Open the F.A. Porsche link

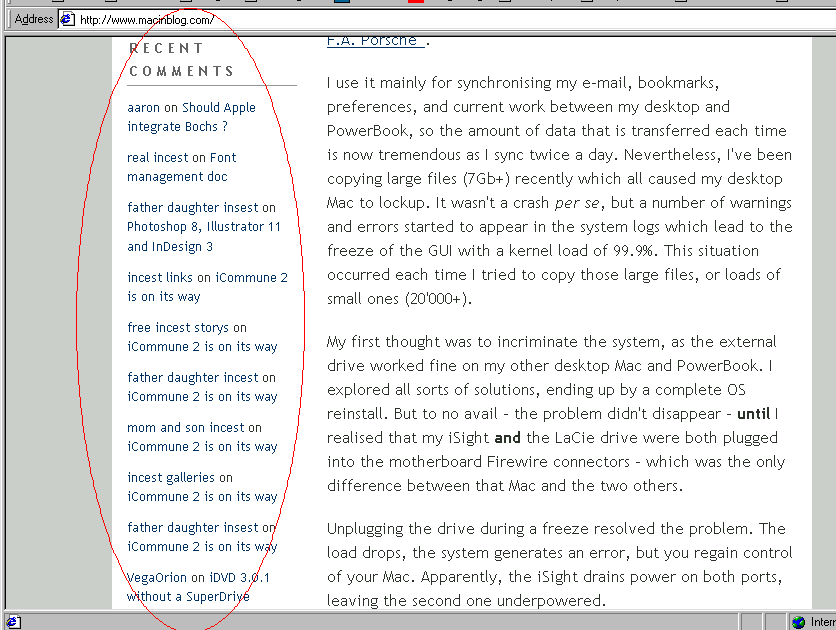[x=375, y=41]
